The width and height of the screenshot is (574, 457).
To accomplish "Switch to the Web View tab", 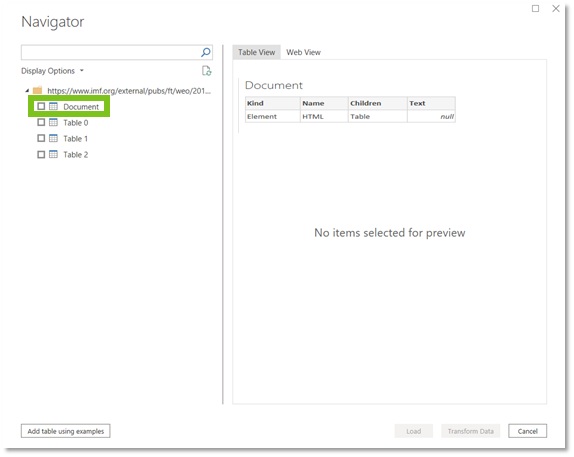I will [x=303, y=52].
